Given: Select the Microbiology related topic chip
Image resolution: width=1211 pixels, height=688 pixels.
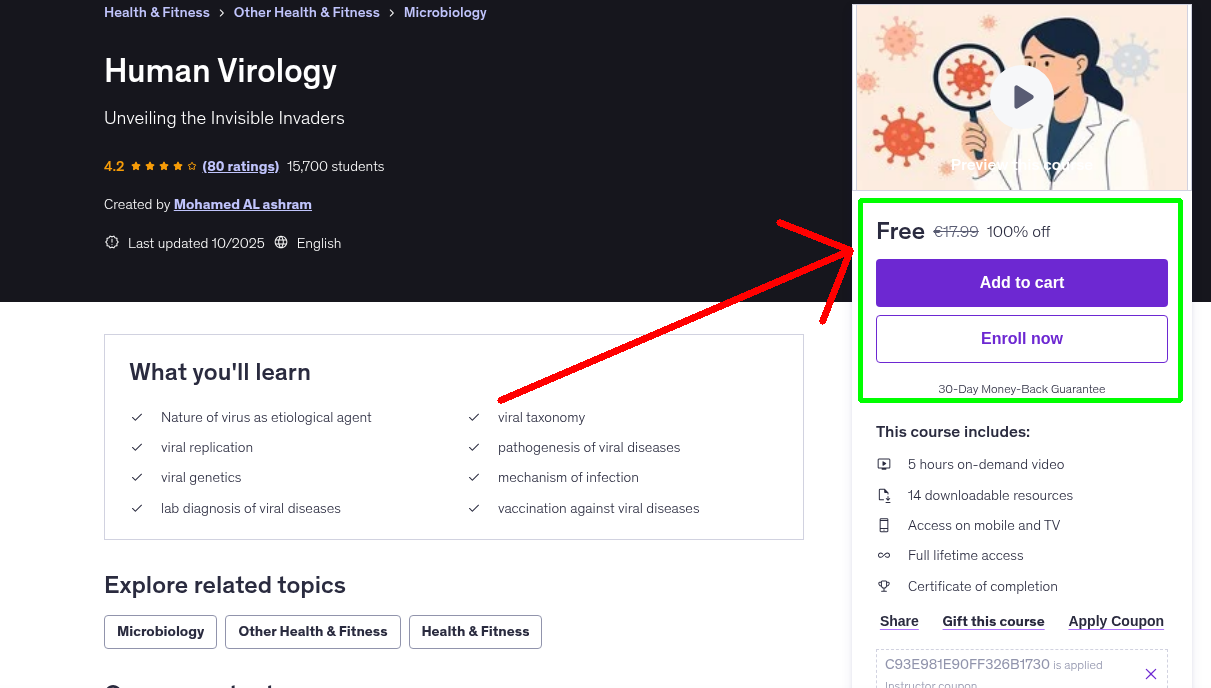Looking at the screenshot, I should [160, 632].
